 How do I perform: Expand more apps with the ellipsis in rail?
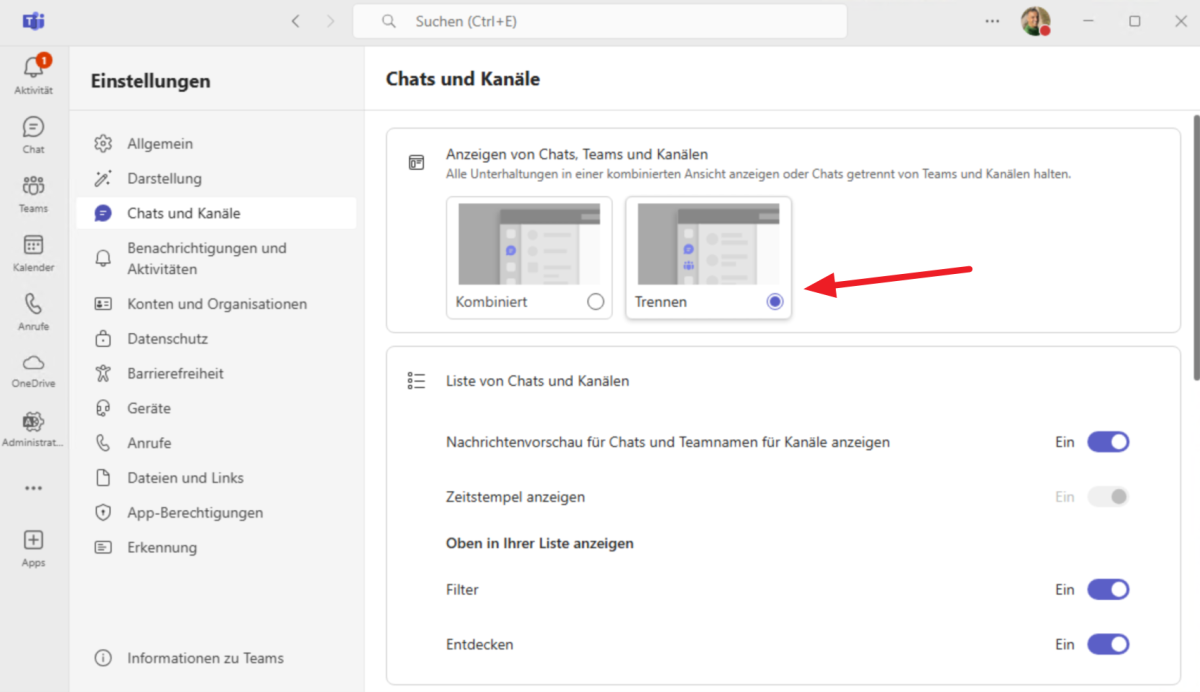click(x=33, y=489)
